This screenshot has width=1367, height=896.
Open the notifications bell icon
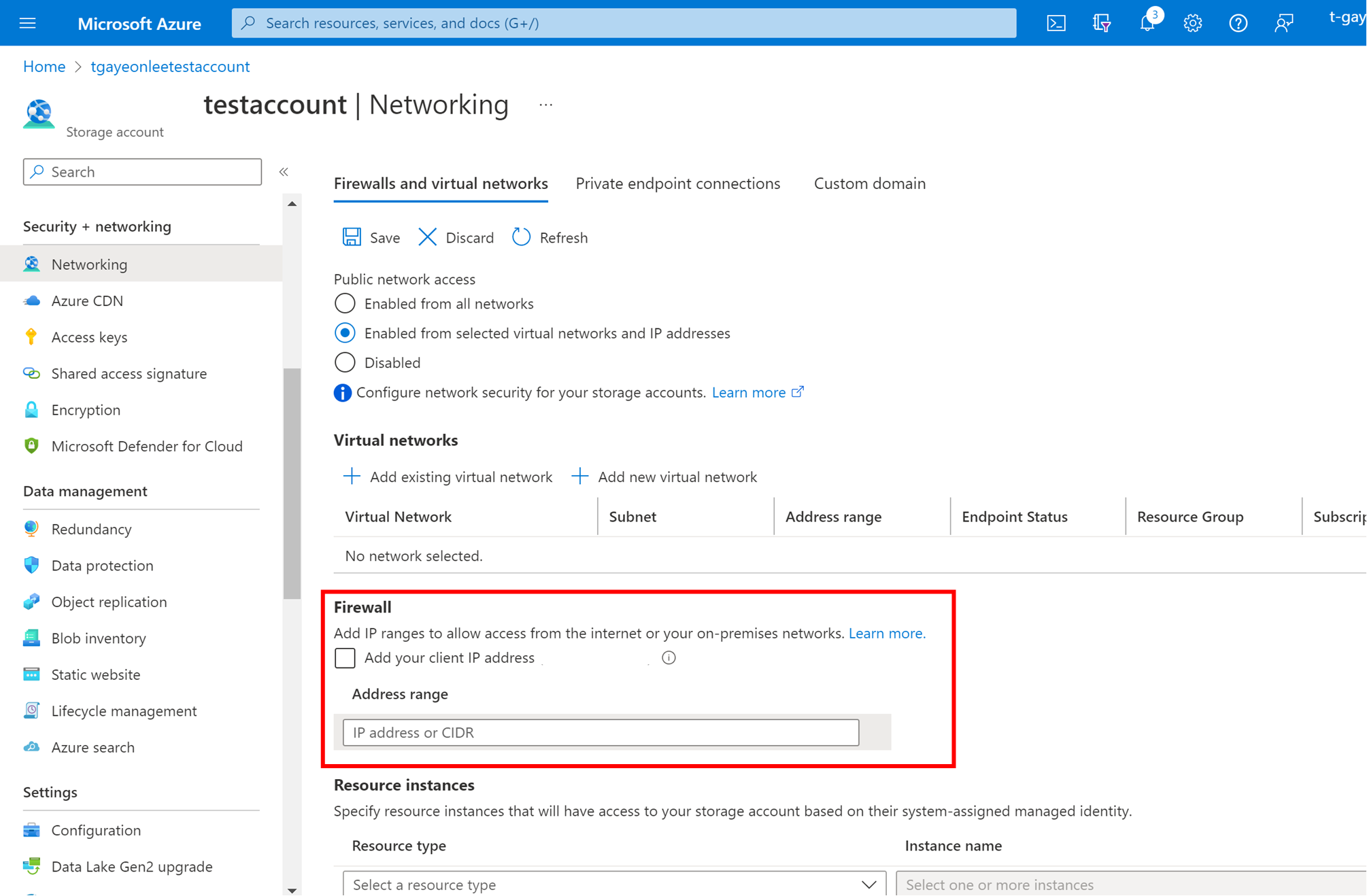1147,23
